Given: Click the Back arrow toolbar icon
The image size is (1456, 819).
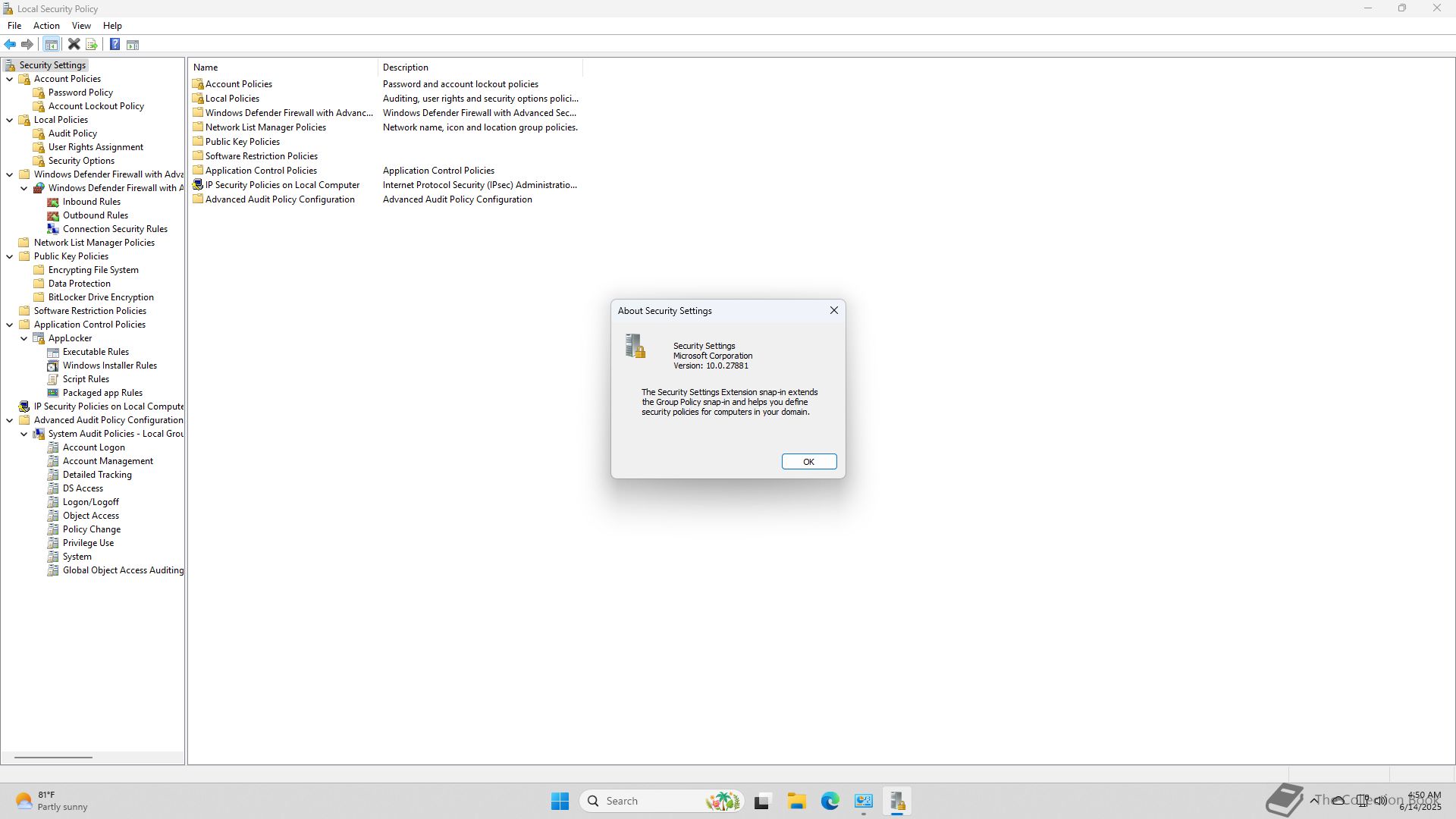Looking at the screenshot, I should (10, 45).
